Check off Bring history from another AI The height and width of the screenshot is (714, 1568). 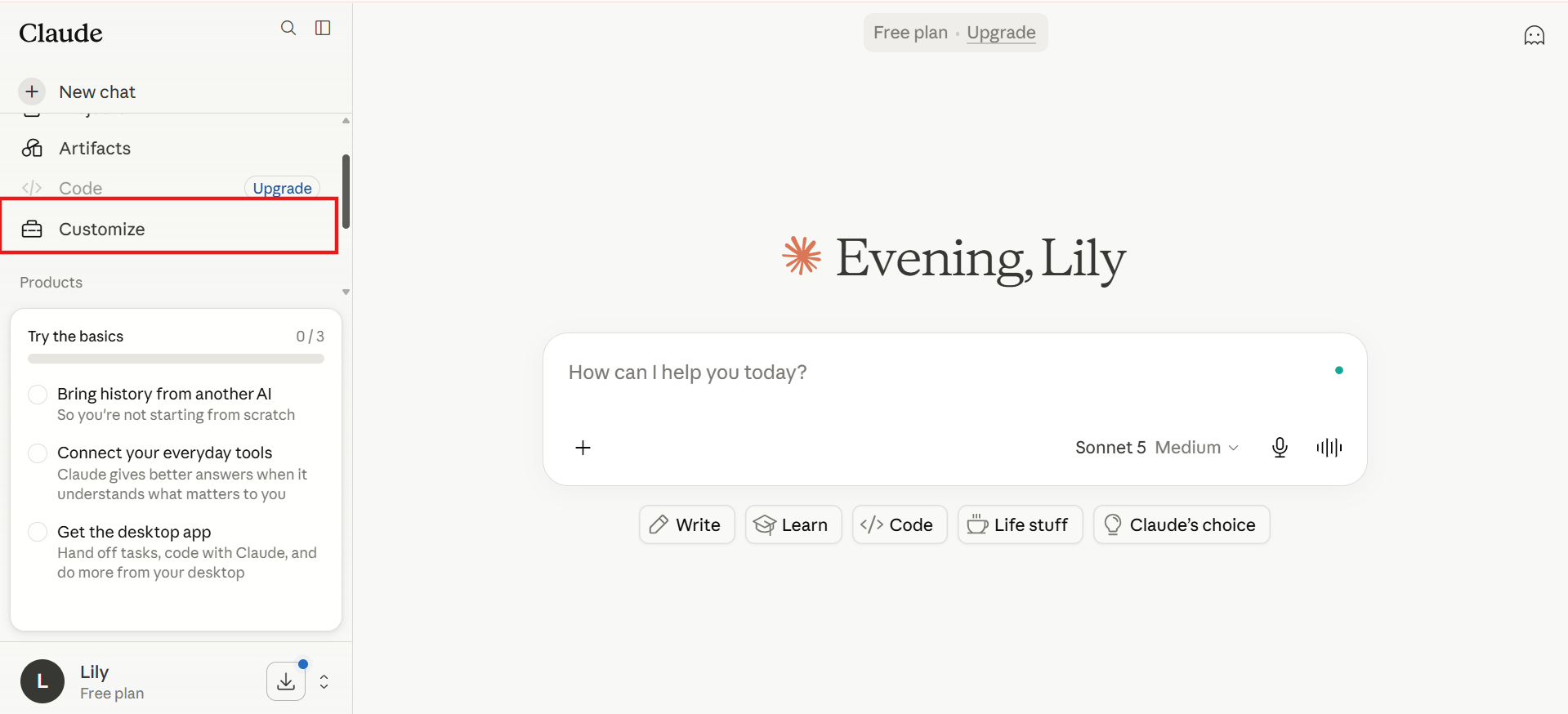click(38, 395)
